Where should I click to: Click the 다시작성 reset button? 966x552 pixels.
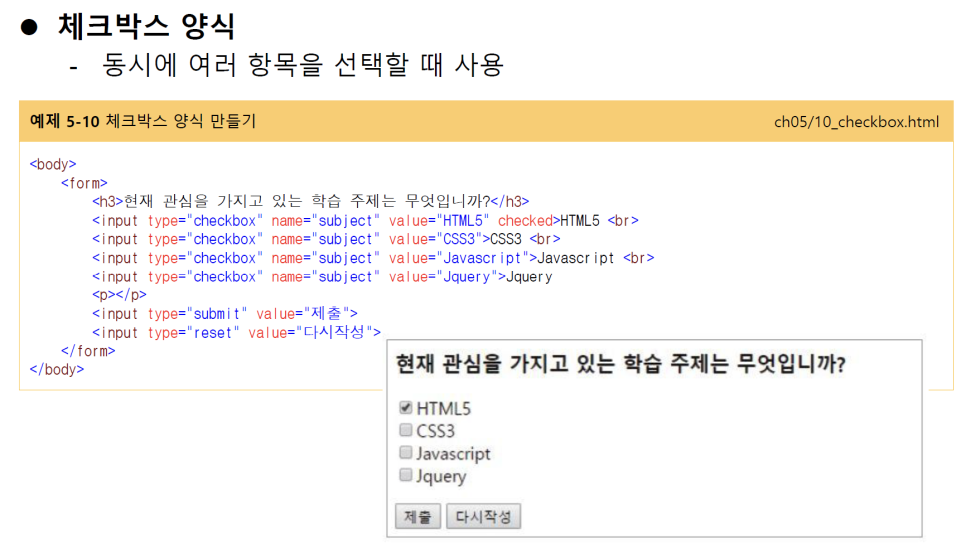pyautogui.click(x=484, y=516)
